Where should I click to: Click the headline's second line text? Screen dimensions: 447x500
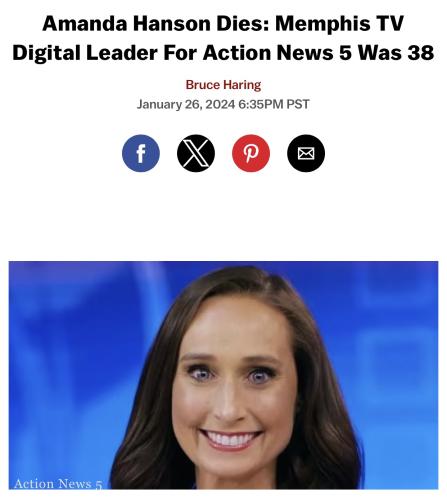(223, 53)
